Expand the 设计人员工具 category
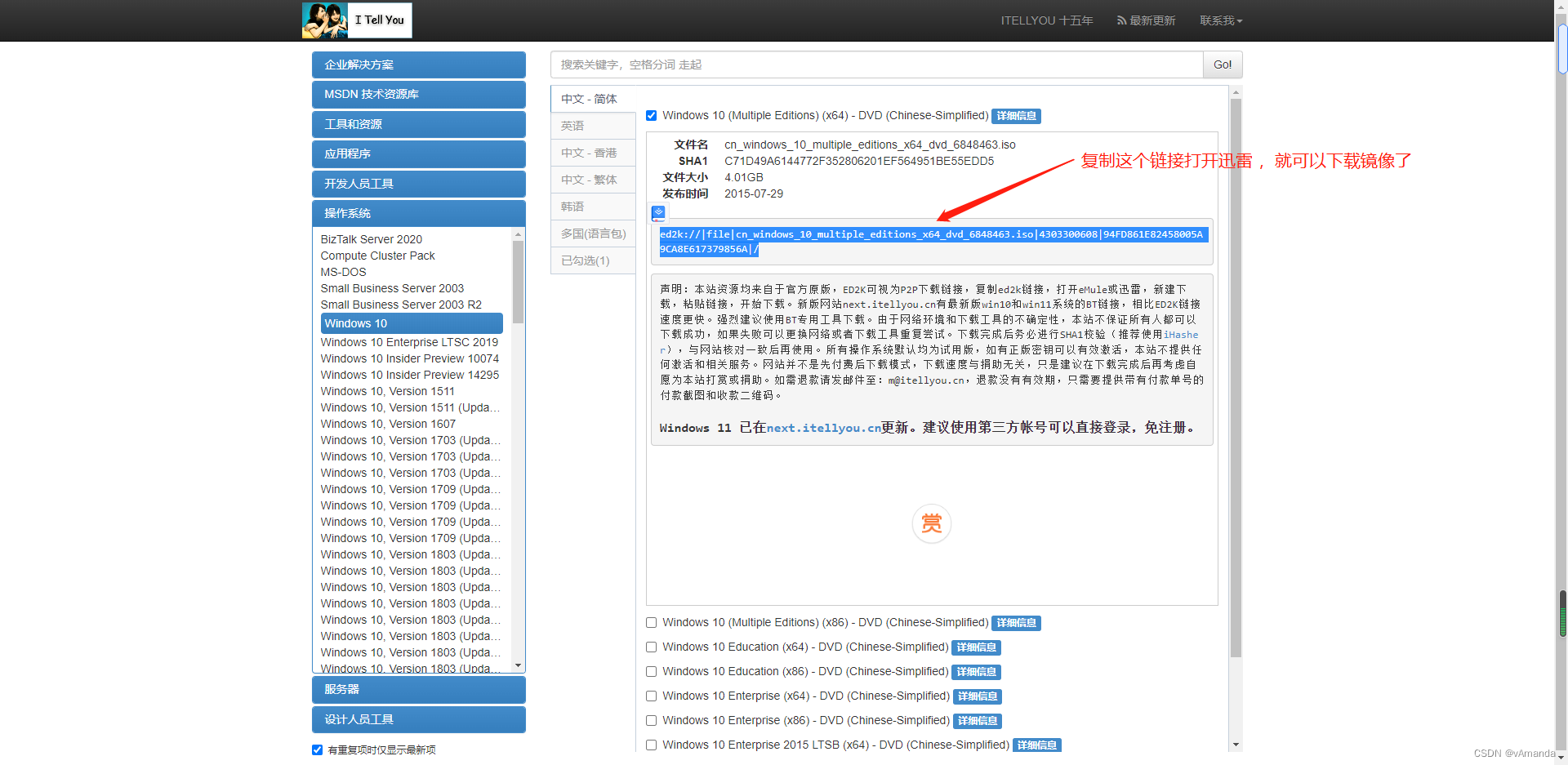 [419, 720]
